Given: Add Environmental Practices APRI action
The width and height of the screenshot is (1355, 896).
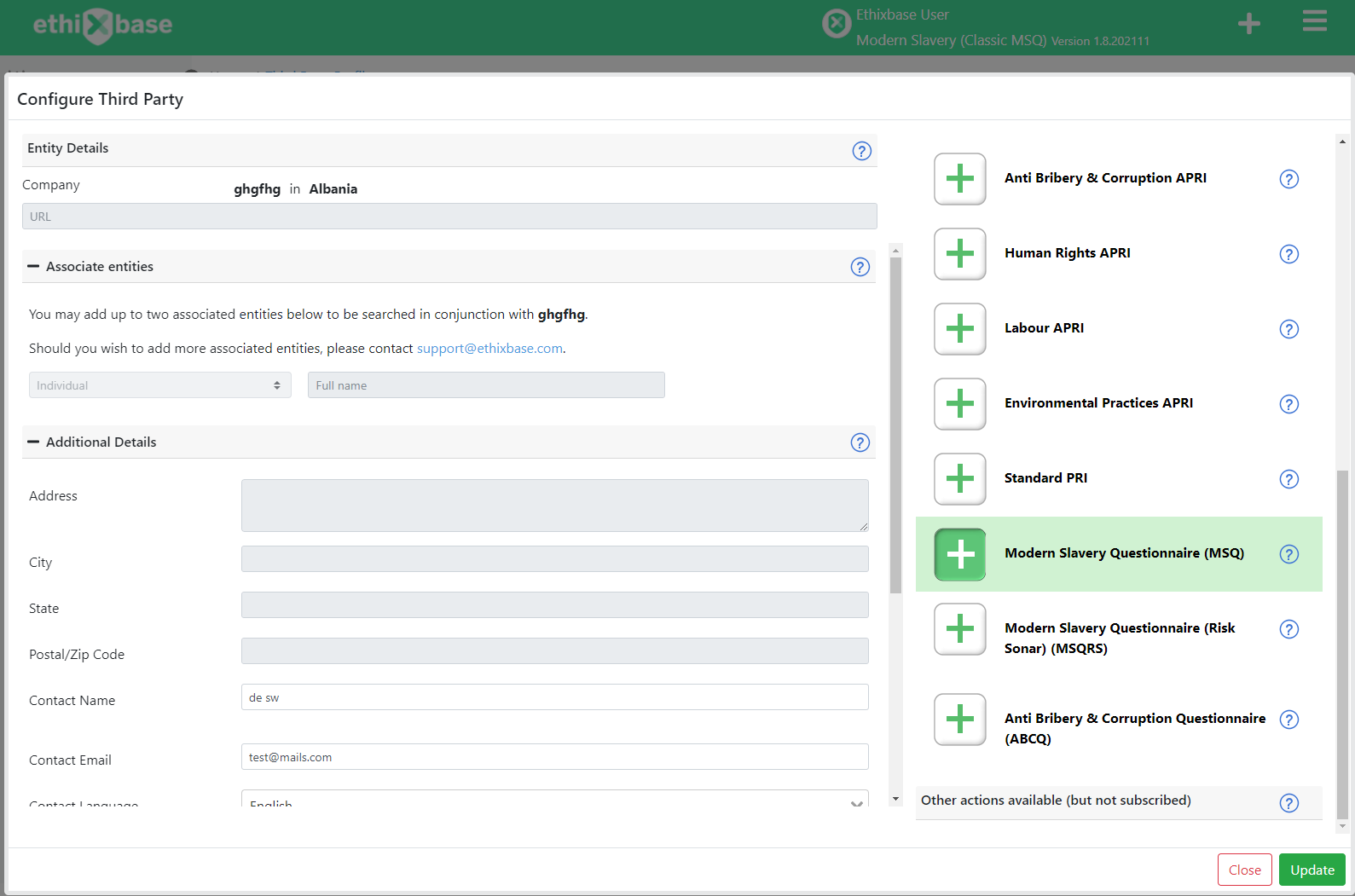Looking at the screenshot, I should [x=960, y=404].
